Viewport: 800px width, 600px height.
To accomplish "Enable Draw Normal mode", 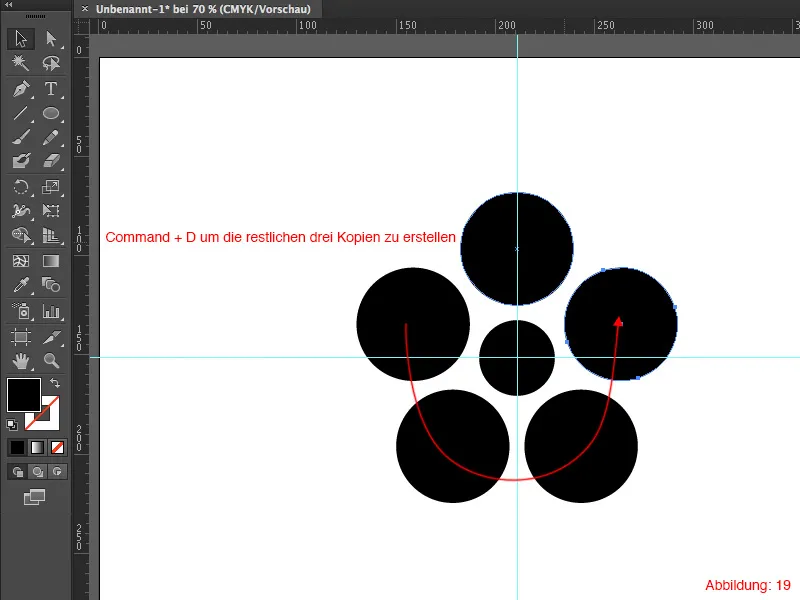I will [17, 471].
